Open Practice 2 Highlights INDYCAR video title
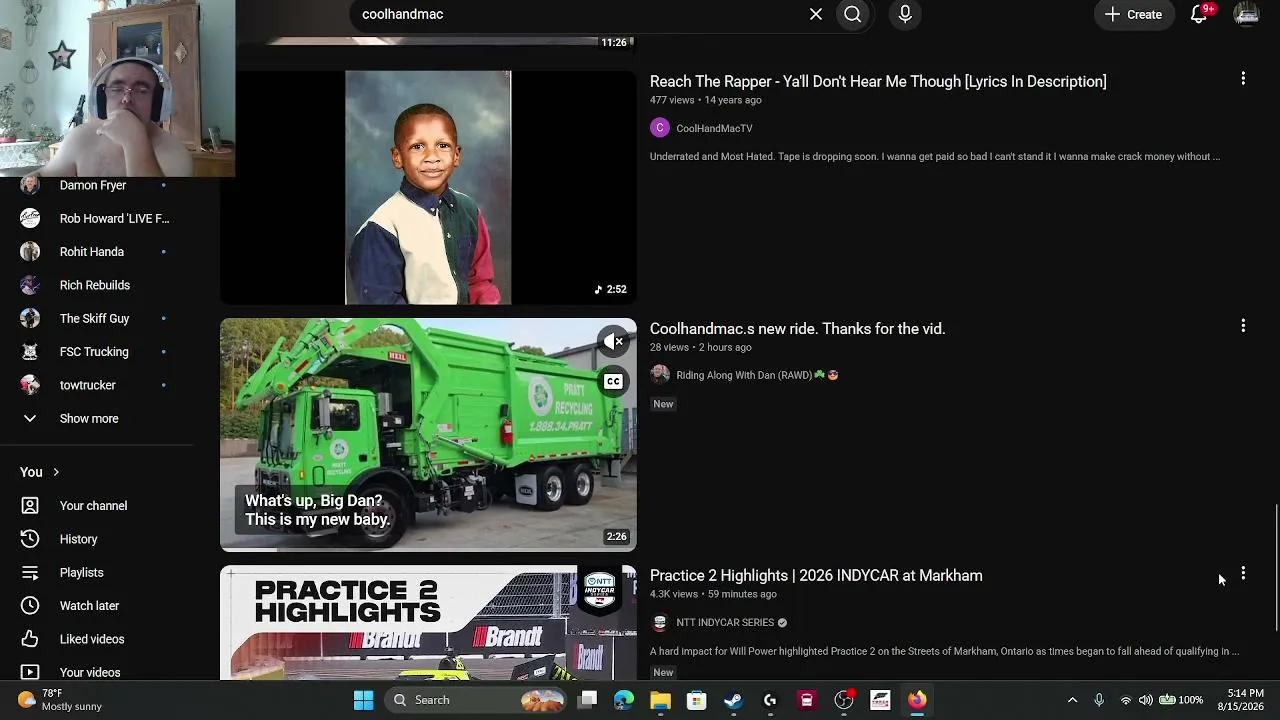The image size is (1280, 720). (x=816, y=576)
